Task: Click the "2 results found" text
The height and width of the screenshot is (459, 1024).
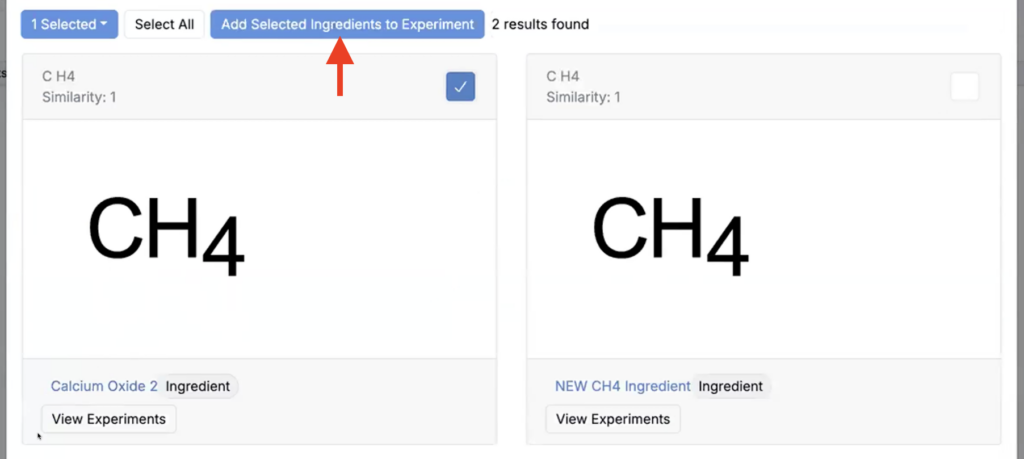Action: [x=540, y=24]
